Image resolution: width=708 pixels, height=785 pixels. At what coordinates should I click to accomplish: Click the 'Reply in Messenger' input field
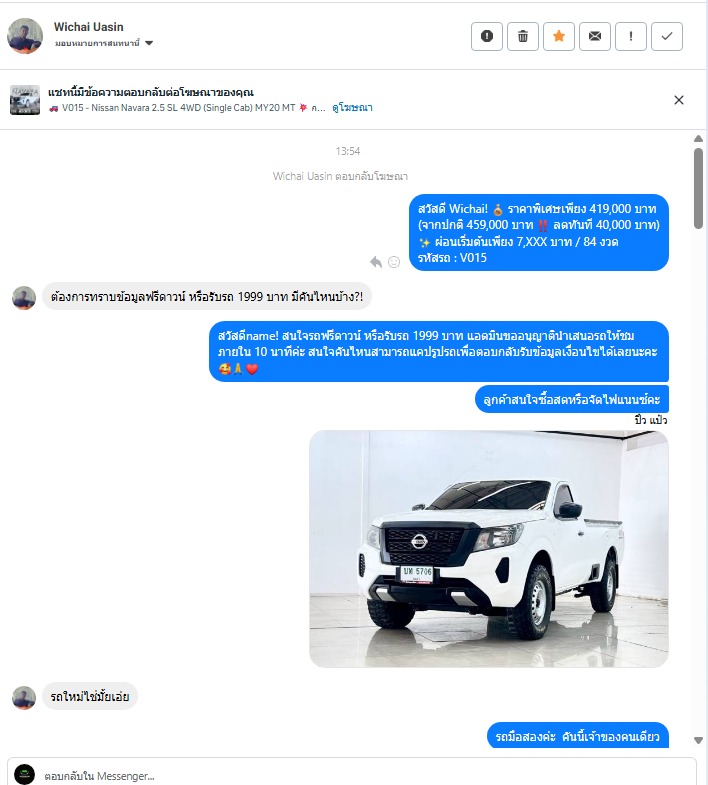[x=366, y=775]
